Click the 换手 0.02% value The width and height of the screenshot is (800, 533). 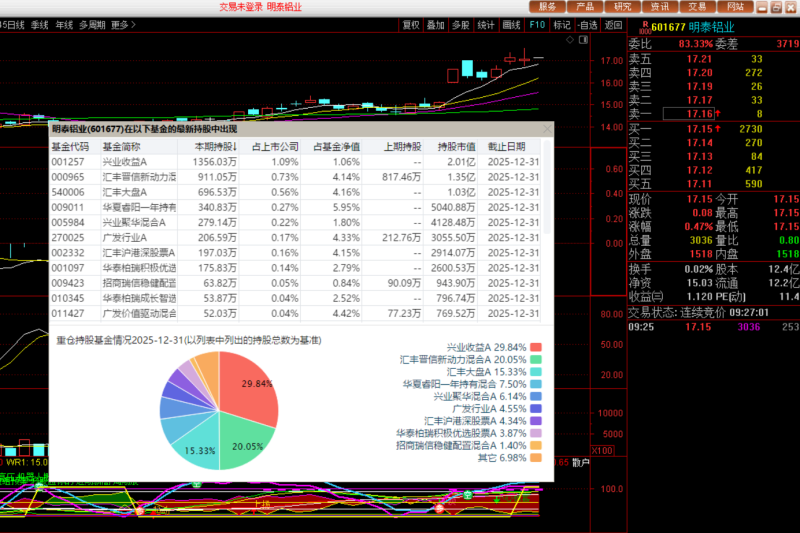click(698, 269)
